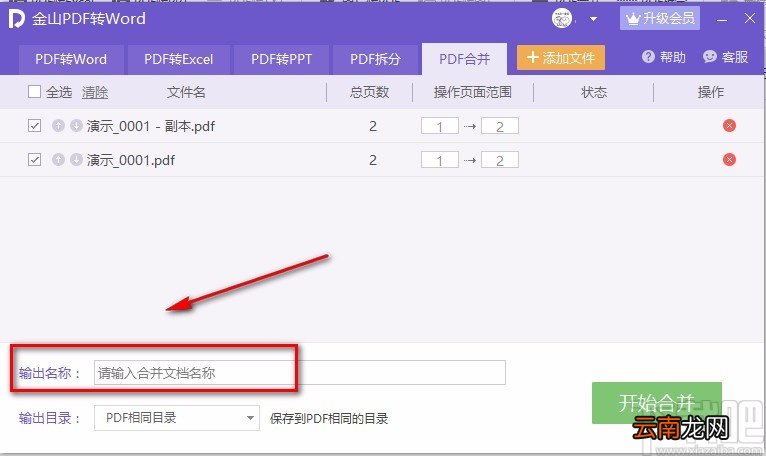Move 演示_0001 - 副本.pdf down with arrow
766x456 pixels.
76,126
